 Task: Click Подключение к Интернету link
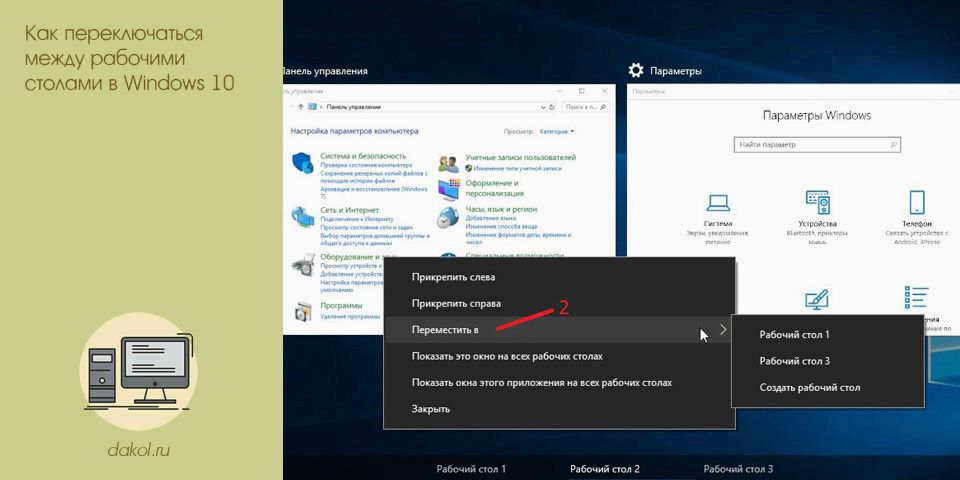[x=355, y=219]
